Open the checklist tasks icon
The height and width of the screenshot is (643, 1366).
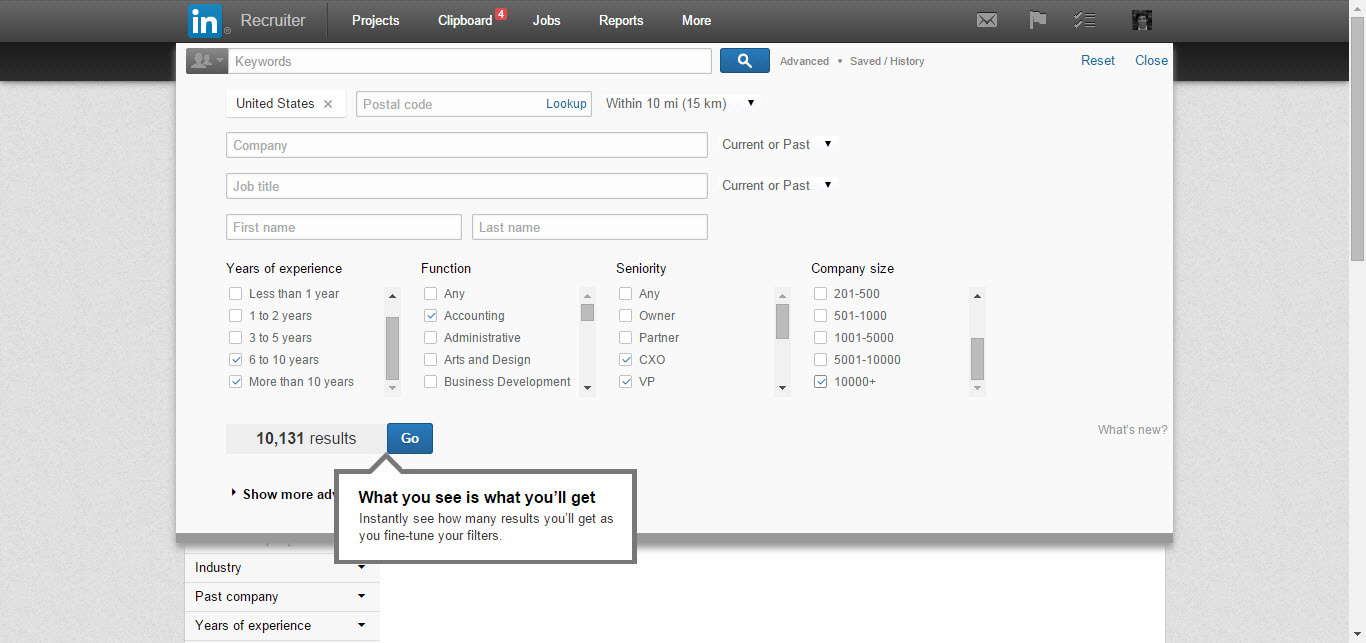point(1085,20)
